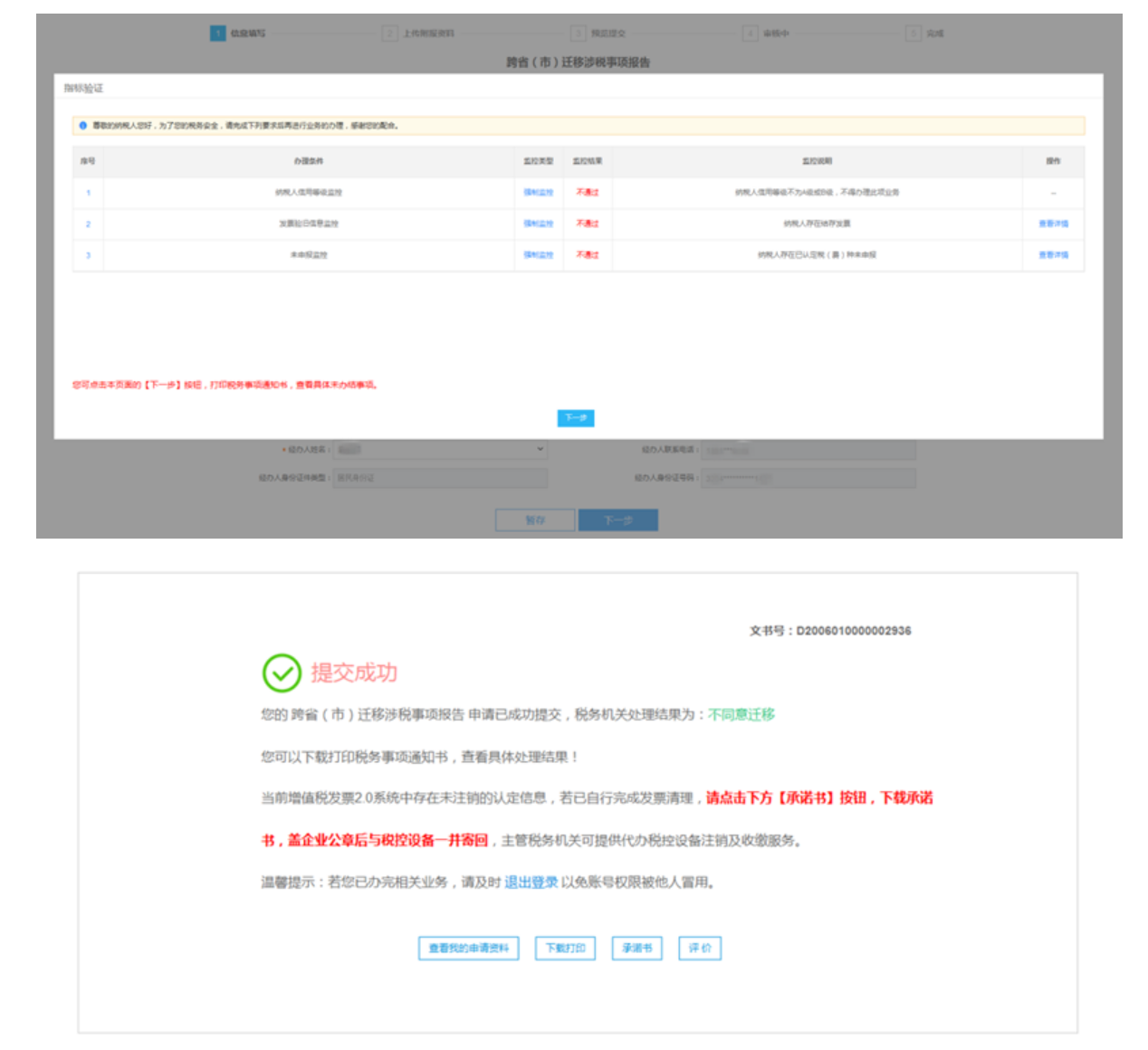This screenshot has width=1148, height=1050.
Task: Click the green success checkmark icon
Action: coord(282,673)
